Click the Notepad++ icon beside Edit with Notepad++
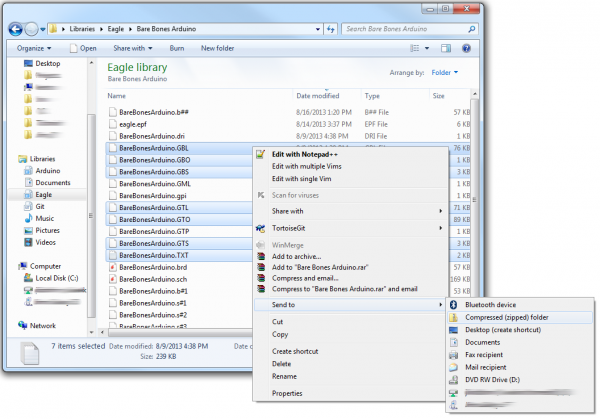Viewport: 600px width, 419px height. pos(262,154)
